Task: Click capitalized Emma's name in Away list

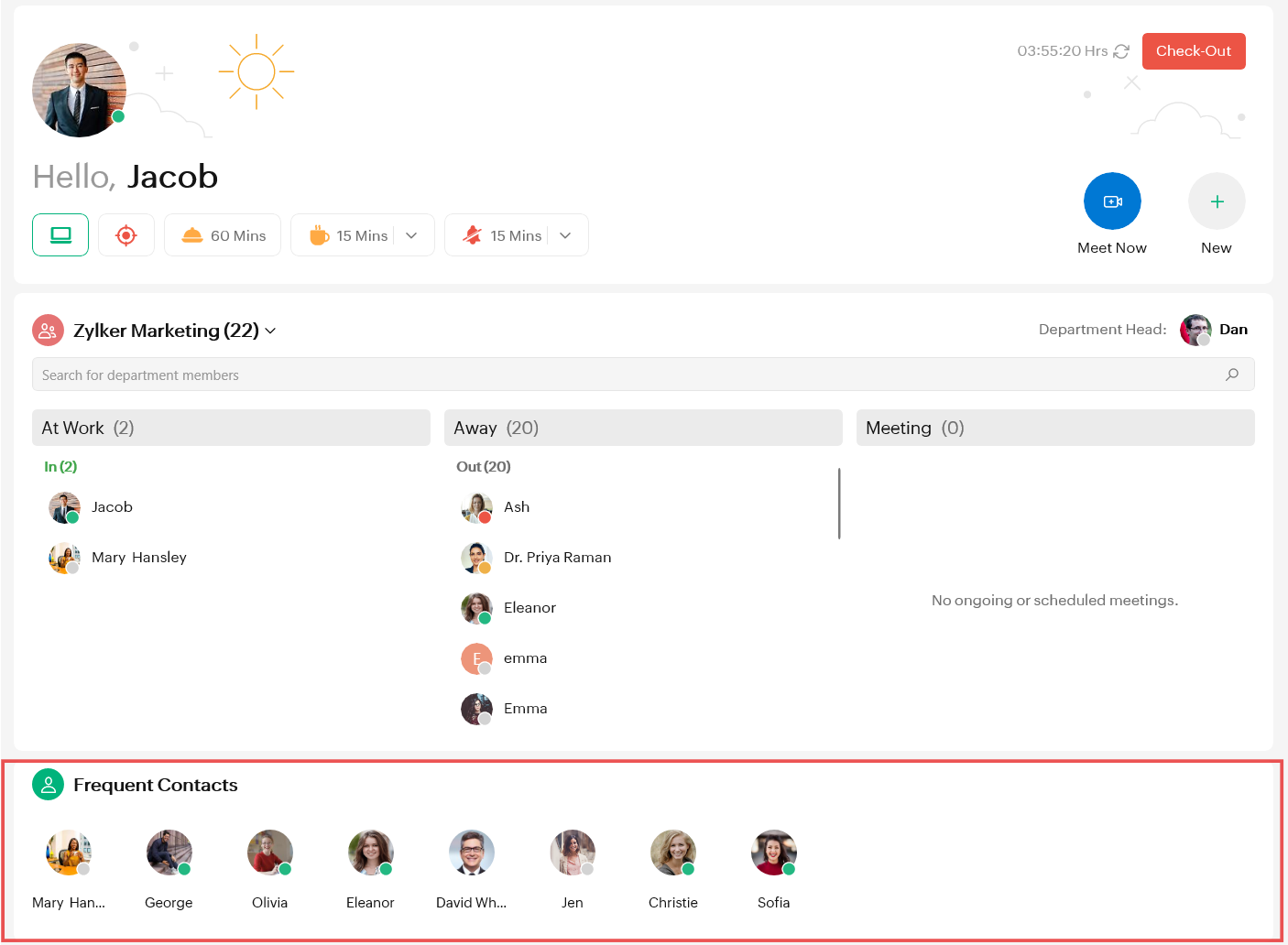Action: pos(526,709)
